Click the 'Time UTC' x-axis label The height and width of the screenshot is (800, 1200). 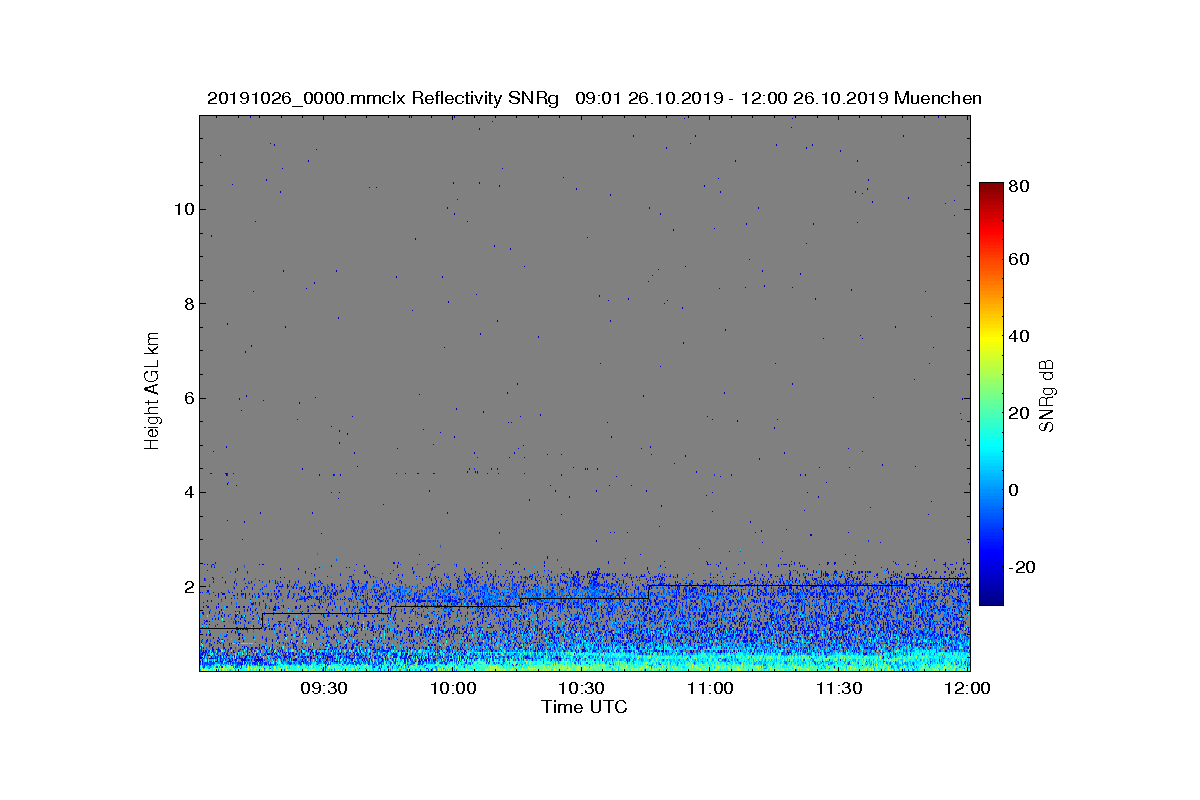[x=585, y=707]
